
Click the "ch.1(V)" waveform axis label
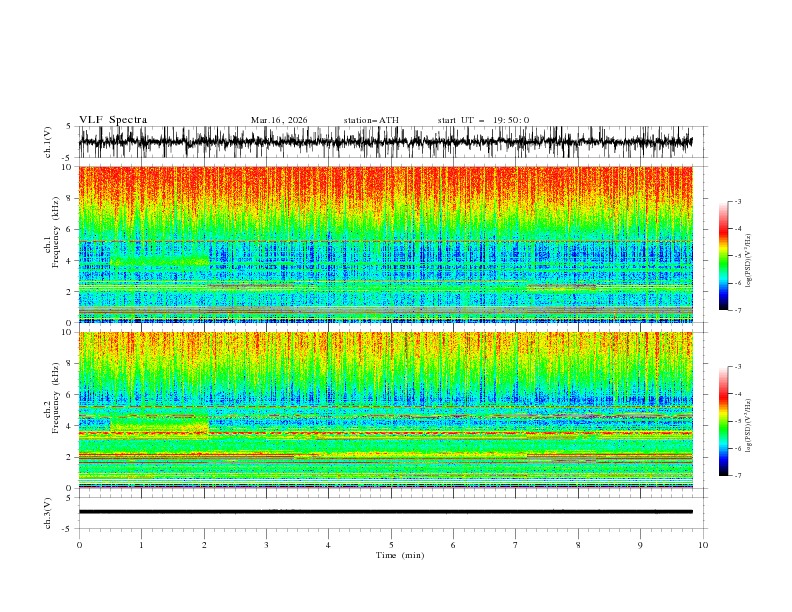(x=48, y=142)
